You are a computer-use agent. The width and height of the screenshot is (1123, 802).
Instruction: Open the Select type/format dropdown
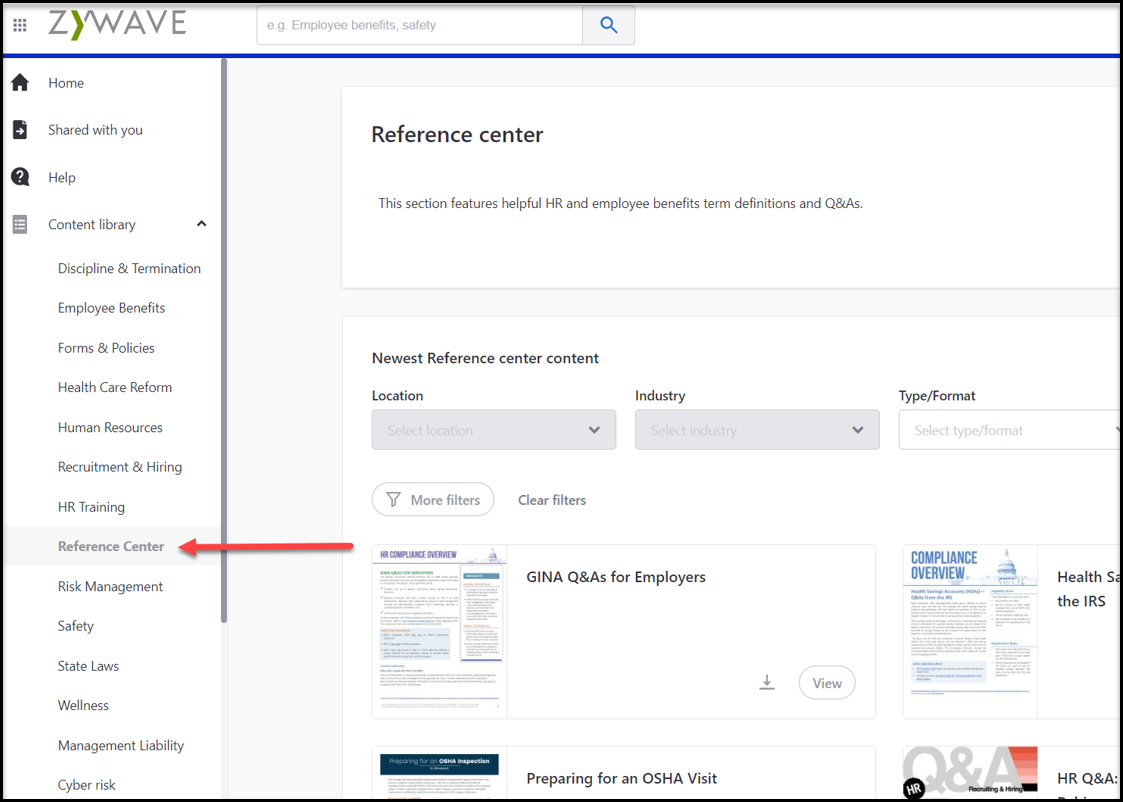(x=1010, y=429)
